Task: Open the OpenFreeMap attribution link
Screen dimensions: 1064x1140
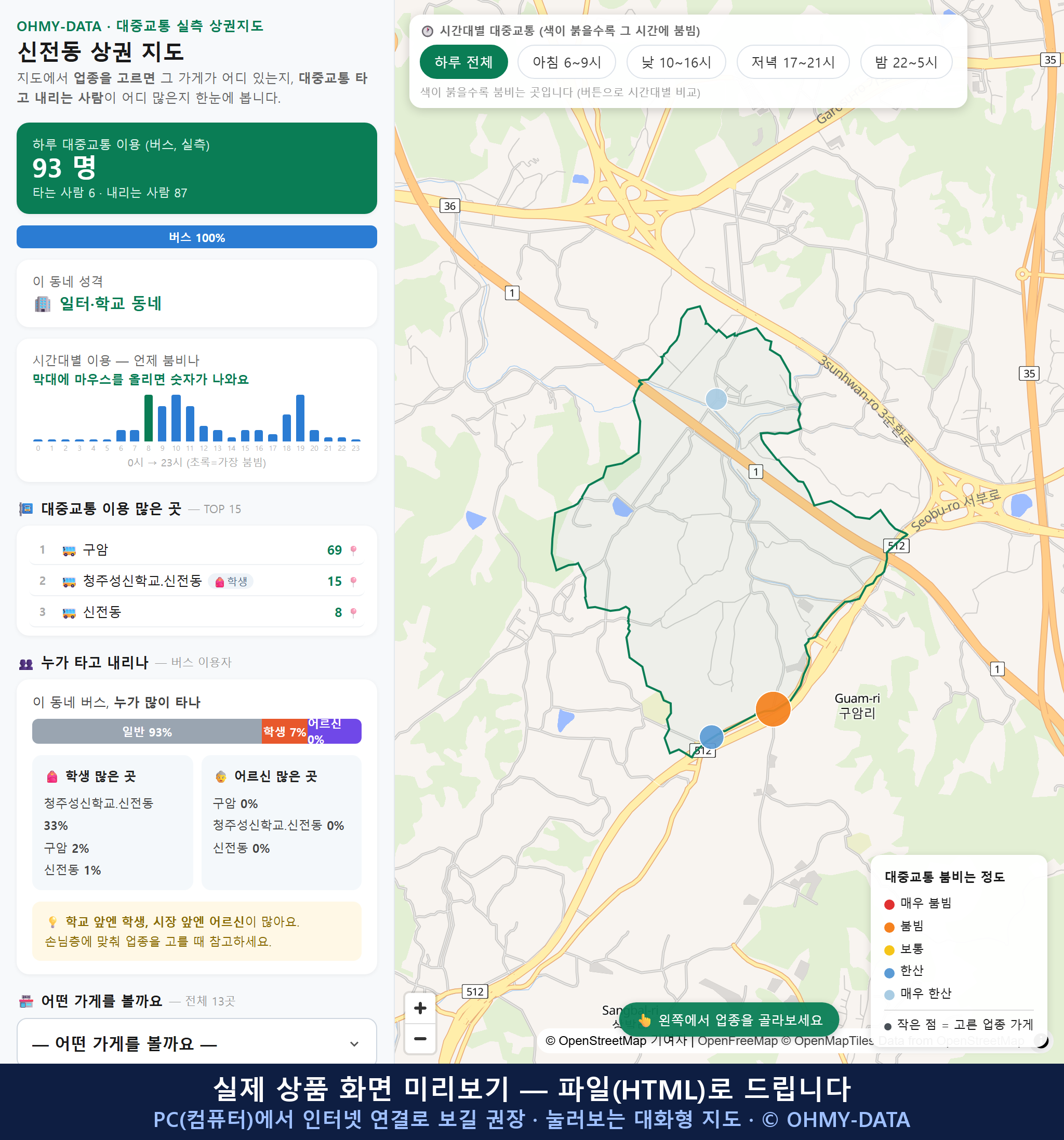Action: (x=737, y=1041)
